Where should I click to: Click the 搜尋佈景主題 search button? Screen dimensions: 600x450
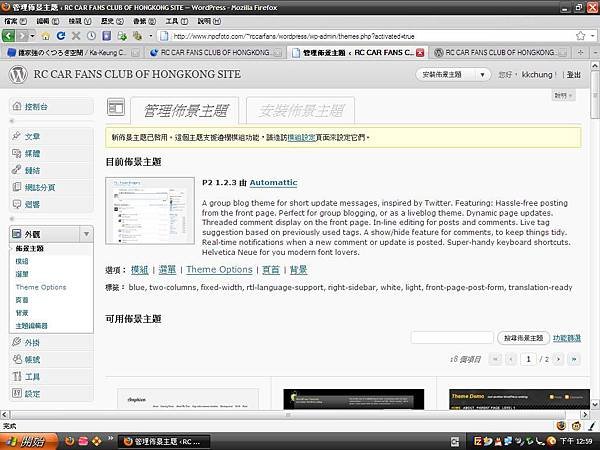523,338
